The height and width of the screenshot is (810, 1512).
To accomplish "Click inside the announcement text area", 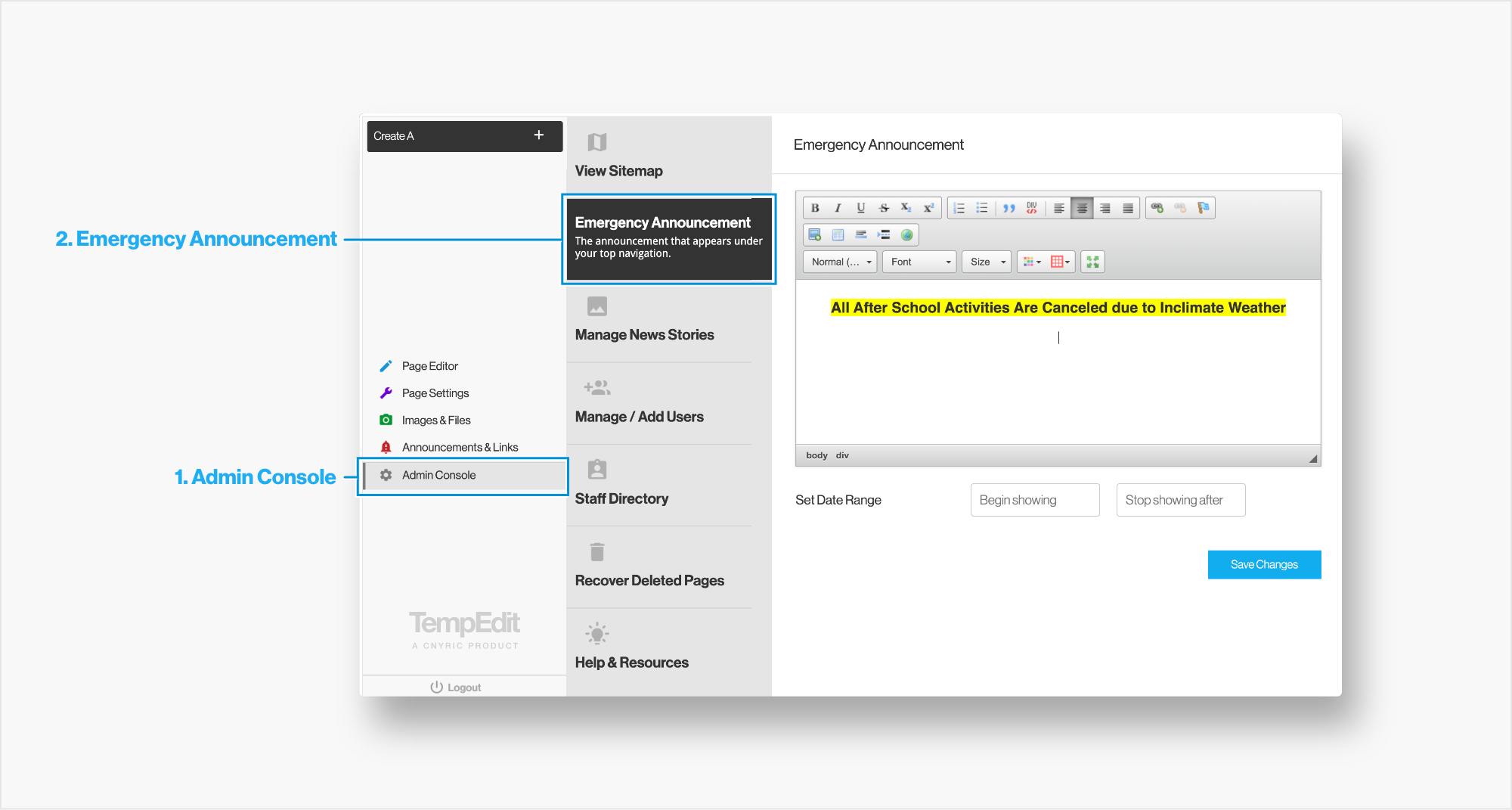I will pos(1058,362).
